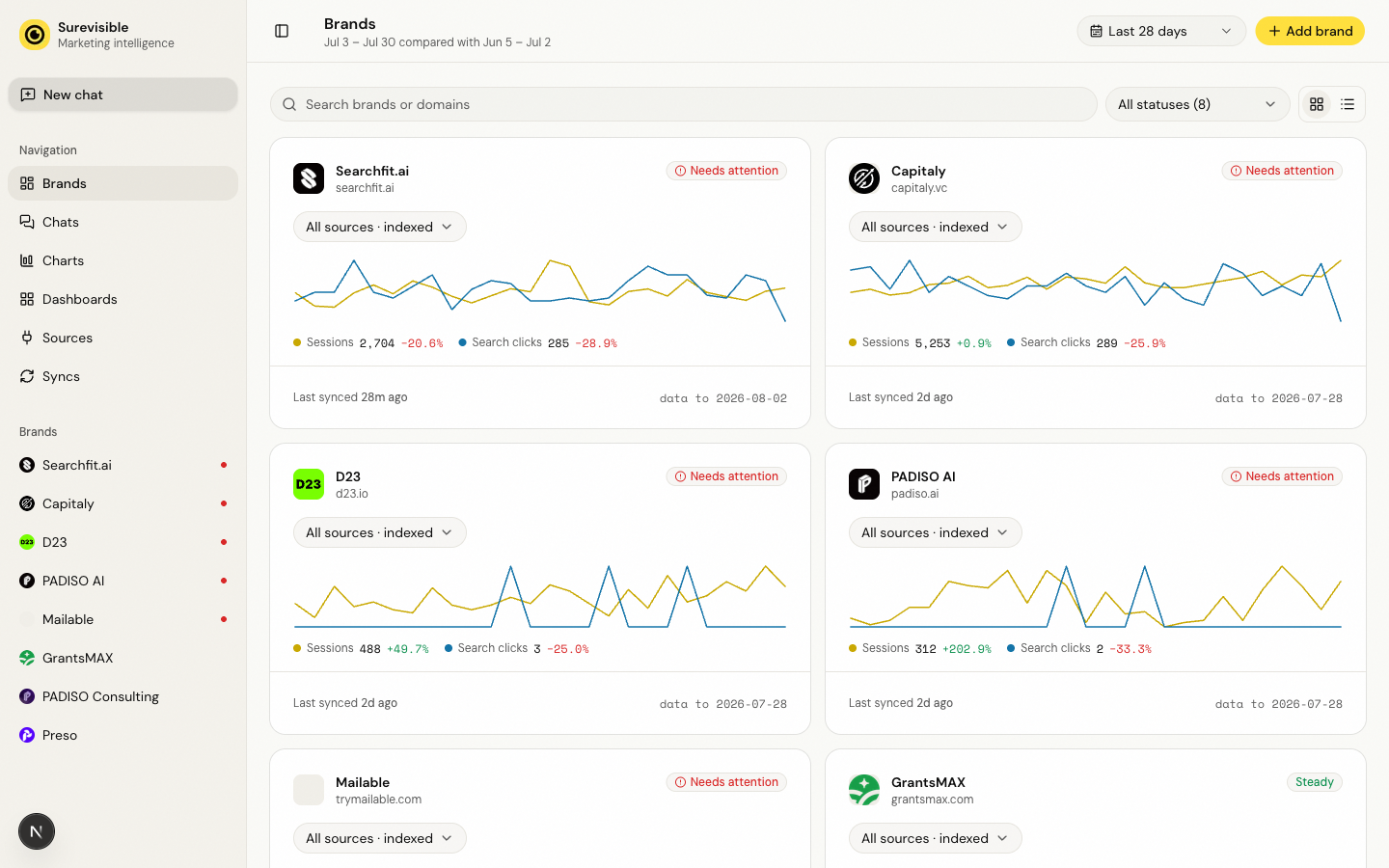Click the Searchfit.ai card logo

coord(309,178)
